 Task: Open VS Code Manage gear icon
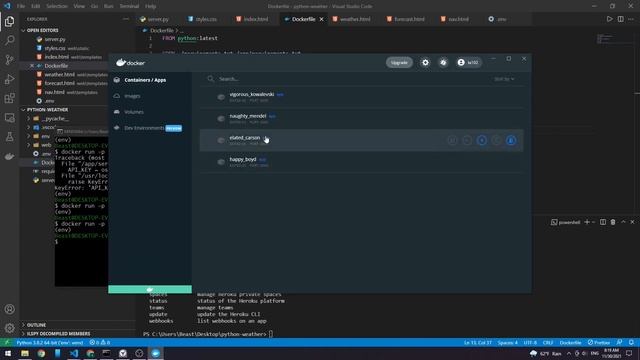pyautogui.click(x=9, y=328)
